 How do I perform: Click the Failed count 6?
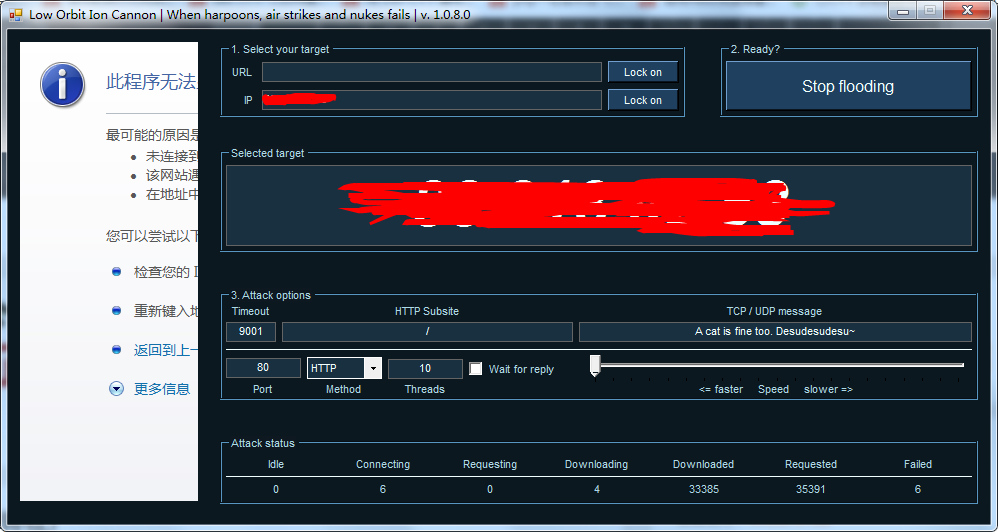point(918,489)
